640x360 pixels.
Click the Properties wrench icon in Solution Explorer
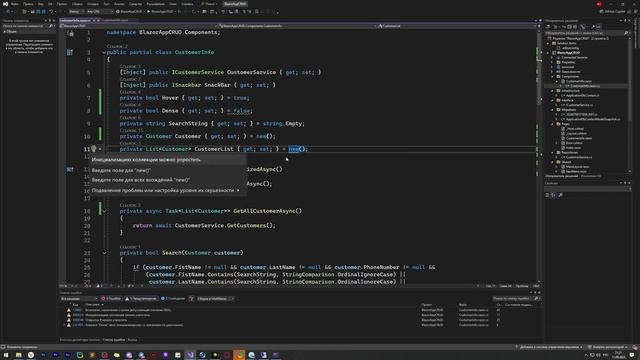point(593,27)
